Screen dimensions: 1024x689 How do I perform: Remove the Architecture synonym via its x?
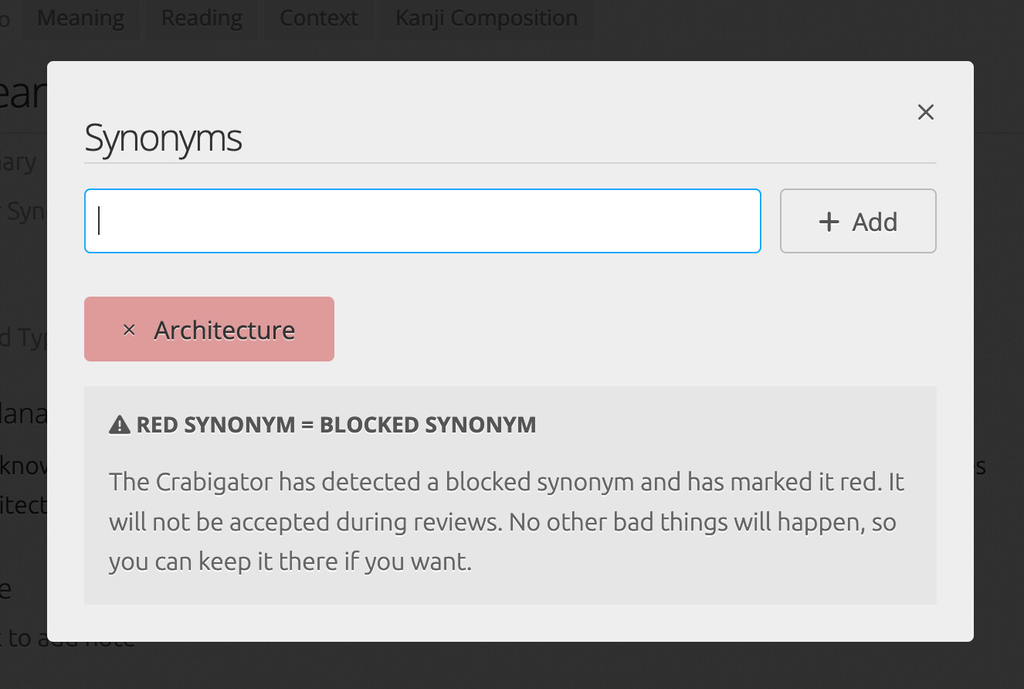pyautogui.click(x=129, y=330)
